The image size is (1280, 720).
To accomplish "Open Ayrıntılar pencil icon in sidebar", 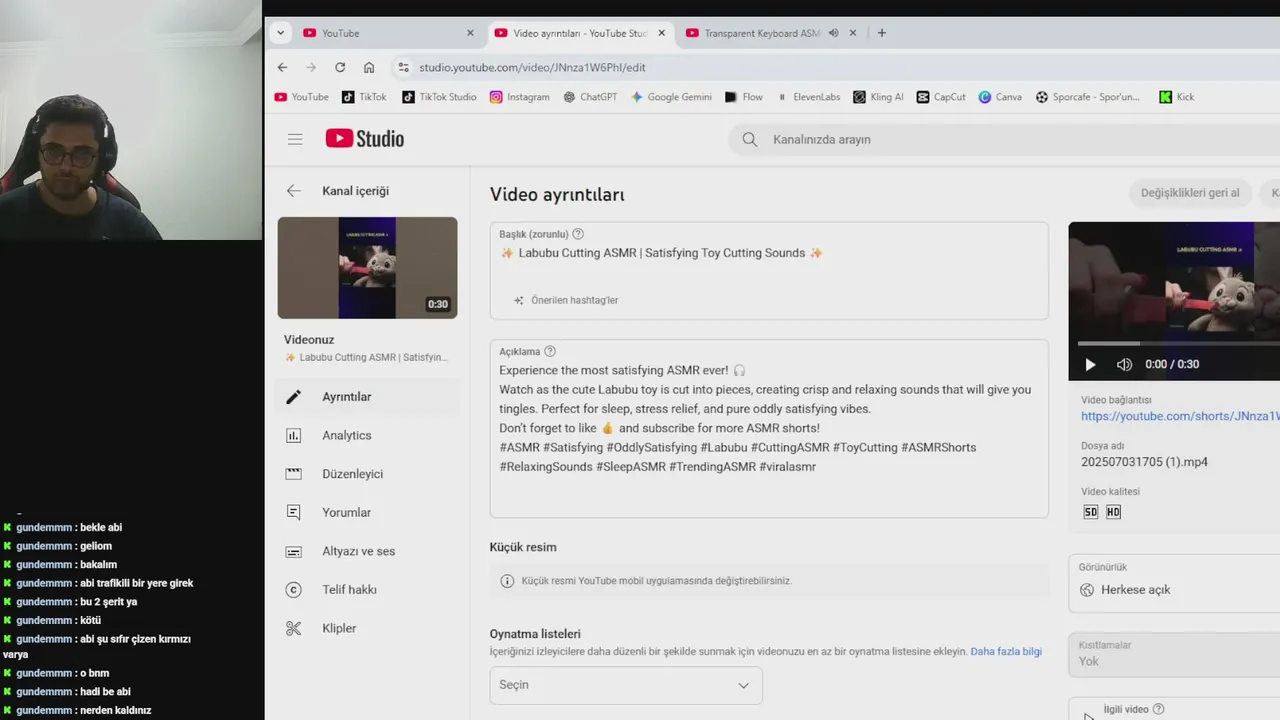I will click(x=293, y=397).
